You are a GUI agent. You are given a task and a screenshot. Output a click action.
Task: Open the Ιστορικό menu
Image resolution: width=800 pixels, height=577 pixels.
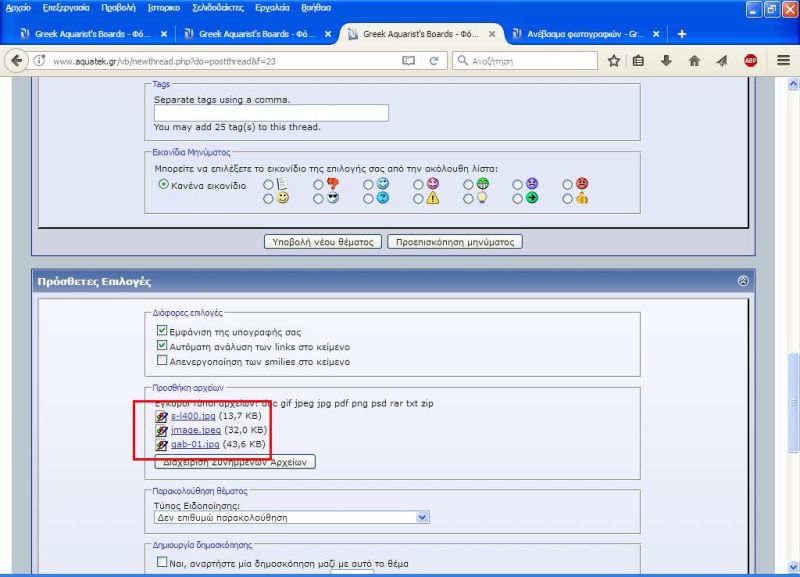tap(164, 7)
